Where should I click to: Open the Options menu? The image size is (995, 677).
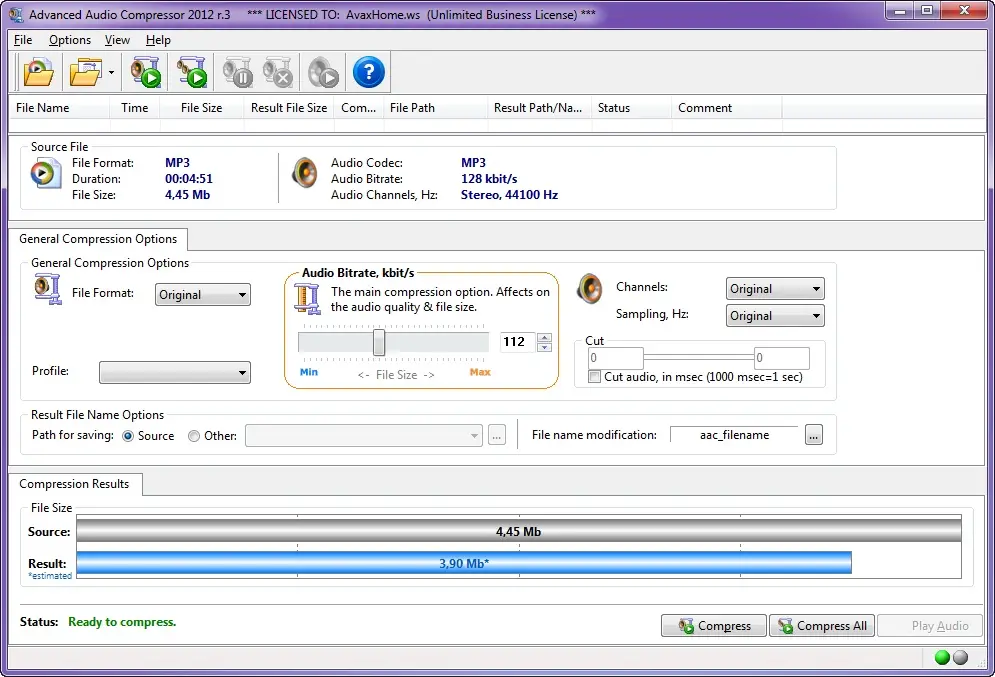pos(70,40)
